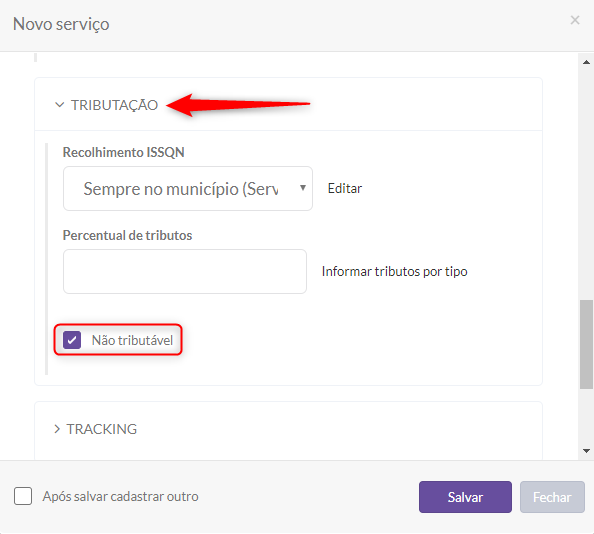Image resolution: width=594 pixels, height=534 pixels.
Task: Open the TRACKING section header
Action: pos(102,429)
